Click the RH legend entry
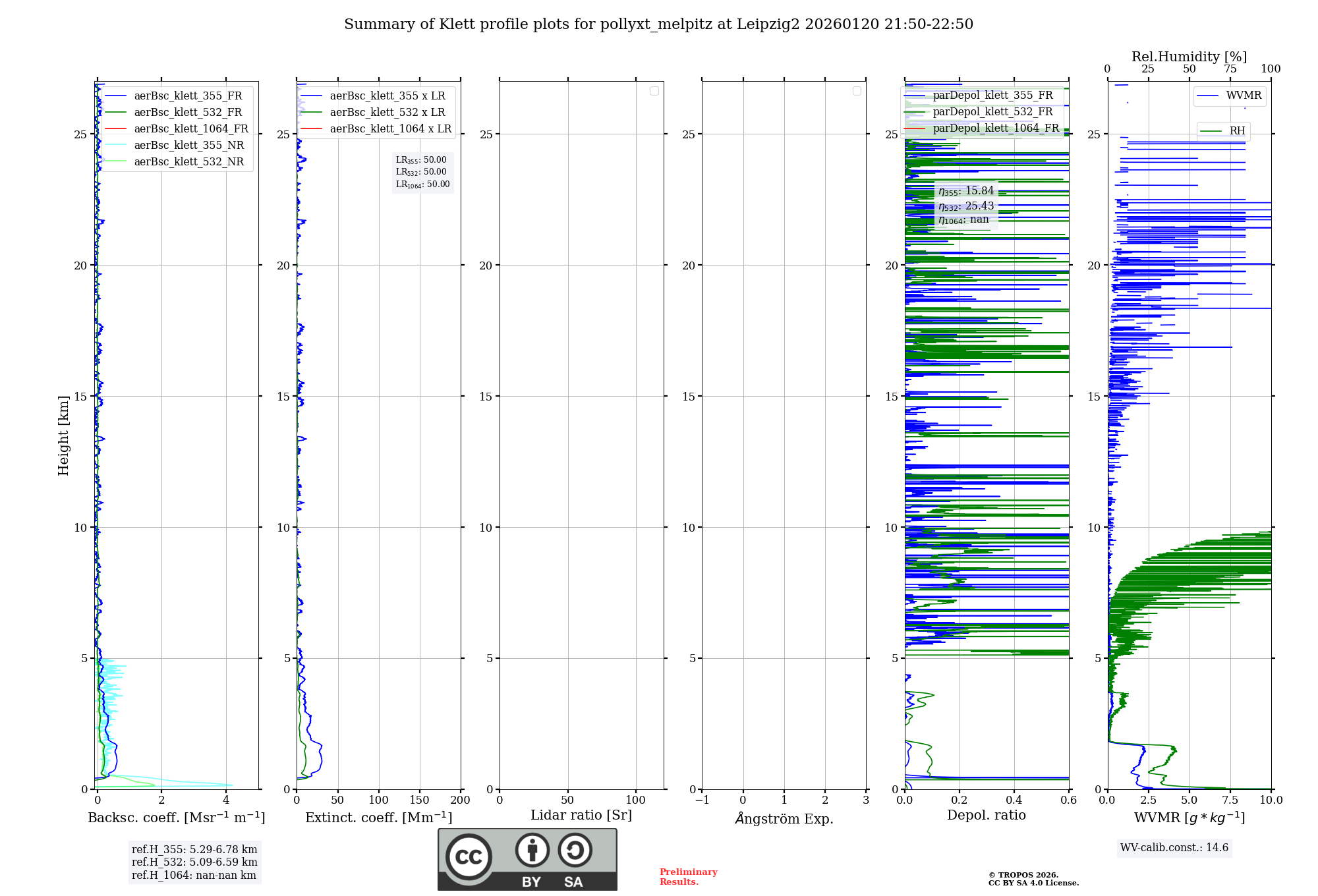 pyautogui.click(x=1237, y=131)
